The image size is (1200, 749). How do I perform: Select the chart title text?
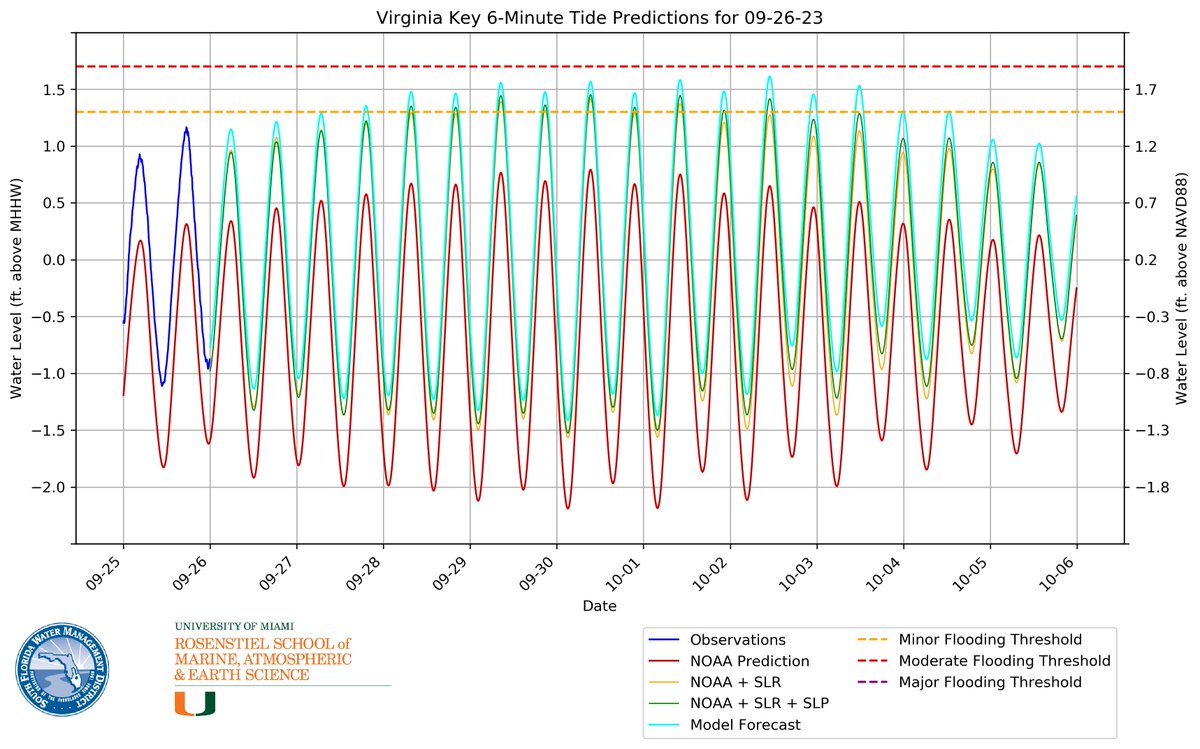tap(600, 17)
